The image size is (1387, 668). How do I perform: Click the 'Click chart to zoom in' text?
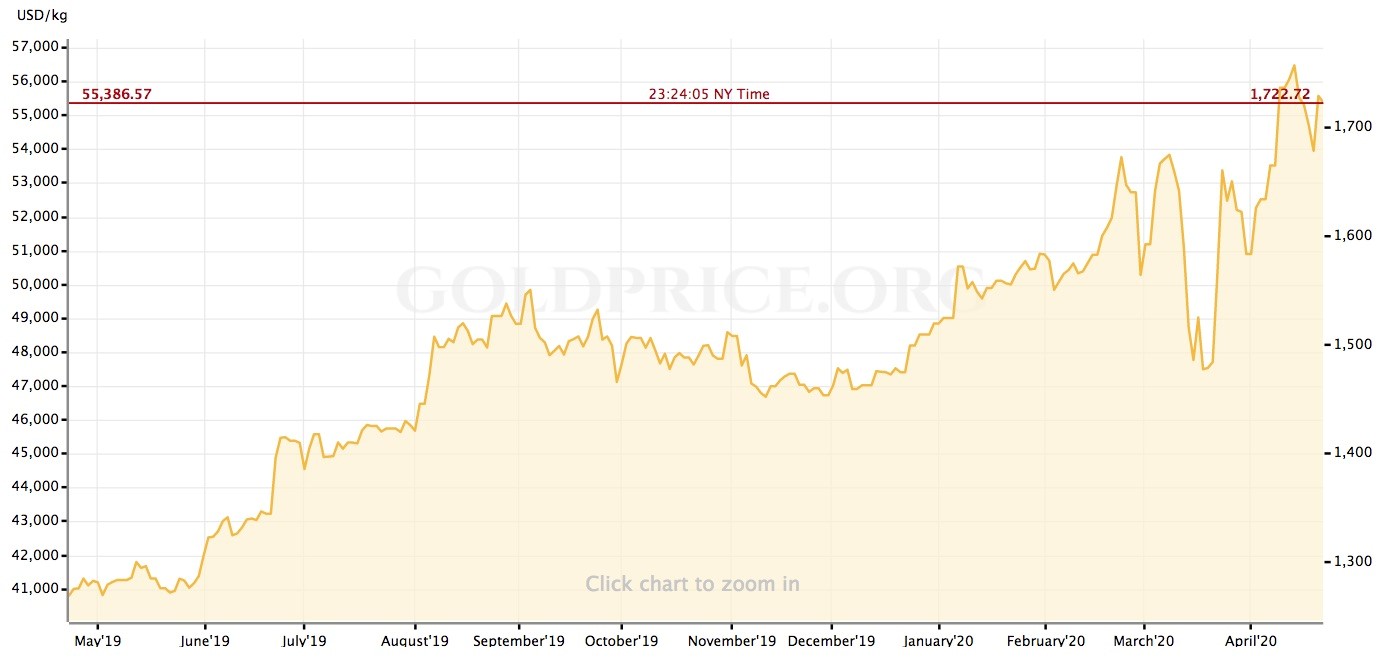pos(692,584)
